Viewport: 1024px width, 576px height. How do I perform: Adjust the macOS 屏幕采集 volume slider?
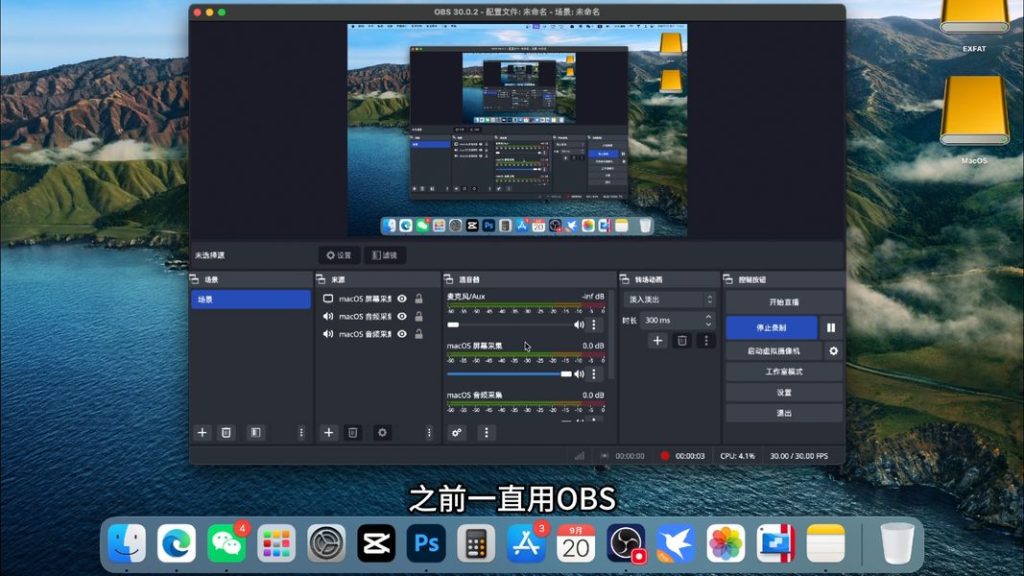tap(509, 374)
